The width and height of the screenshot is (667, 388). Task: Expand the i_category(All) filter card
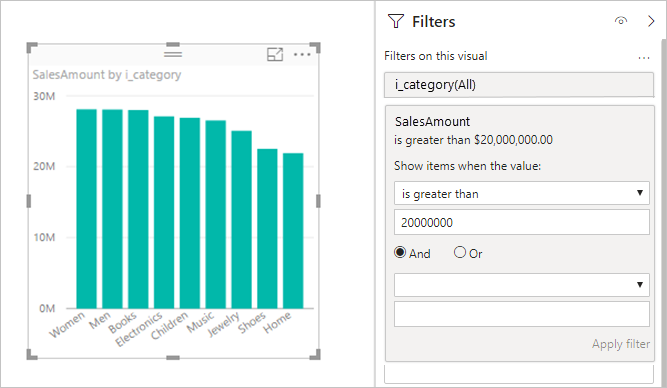click(x=519, y=85)
